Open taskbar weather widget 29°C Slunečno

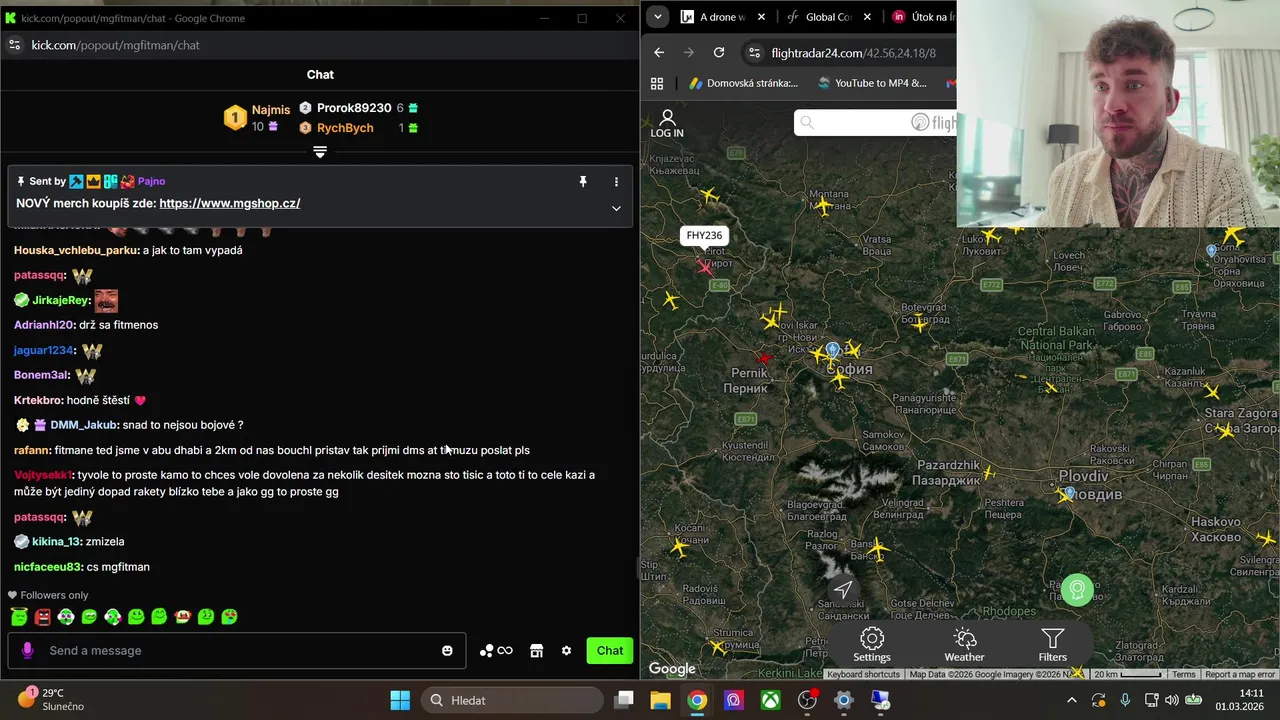click(x=53, y=699)
